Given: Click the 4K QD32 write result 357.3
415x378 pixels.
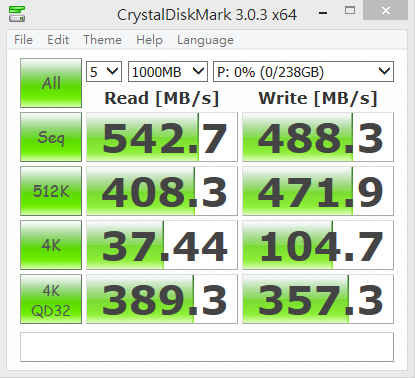Looking at the screenshot, I should click(318, 299).
